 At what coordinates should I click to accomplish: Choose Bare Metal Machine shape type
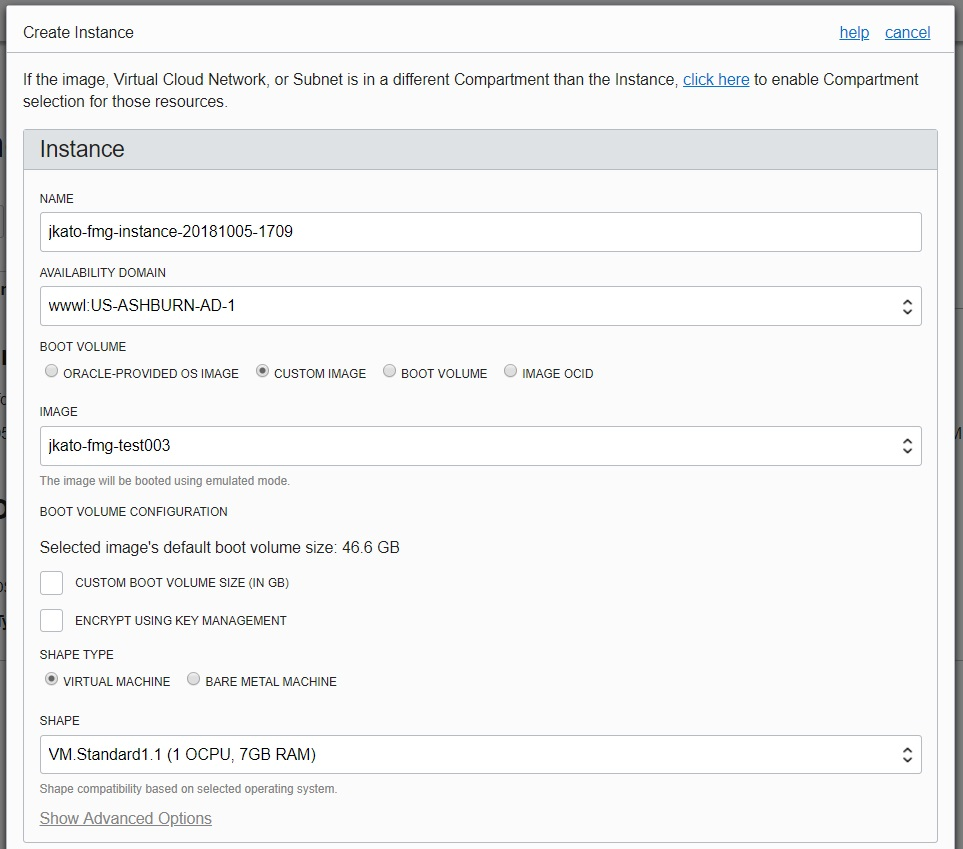coord(194,680)
